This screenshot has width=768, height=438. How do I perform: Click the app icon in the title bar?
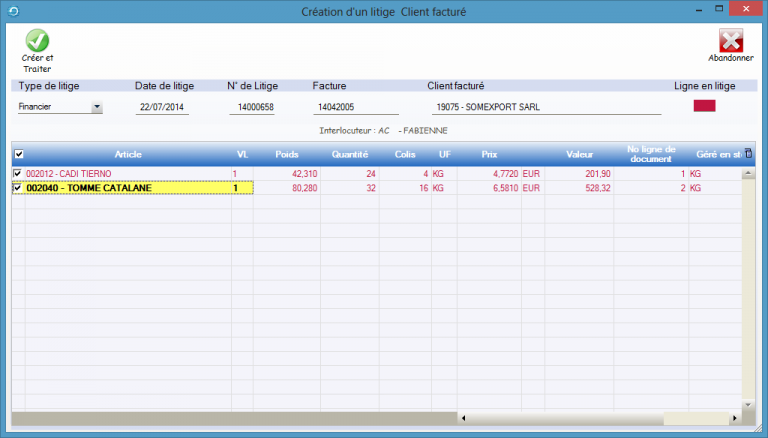12,11
